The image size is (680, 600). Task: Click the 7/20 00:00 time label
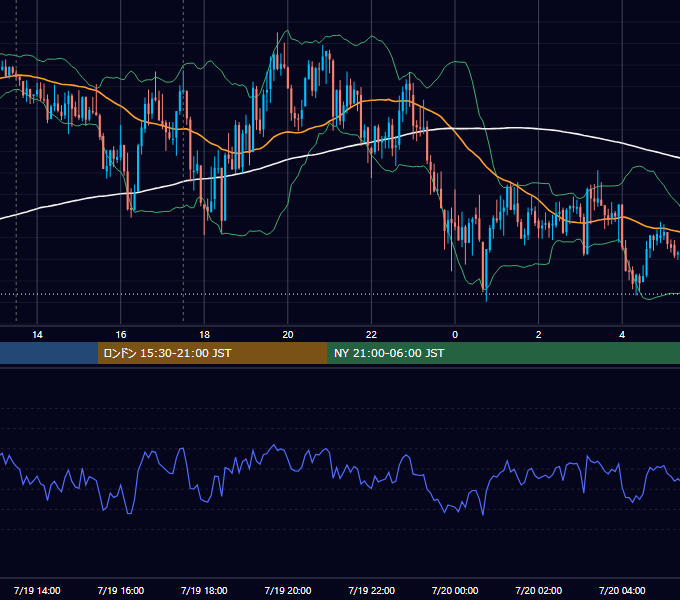click(x=455, y=590)
